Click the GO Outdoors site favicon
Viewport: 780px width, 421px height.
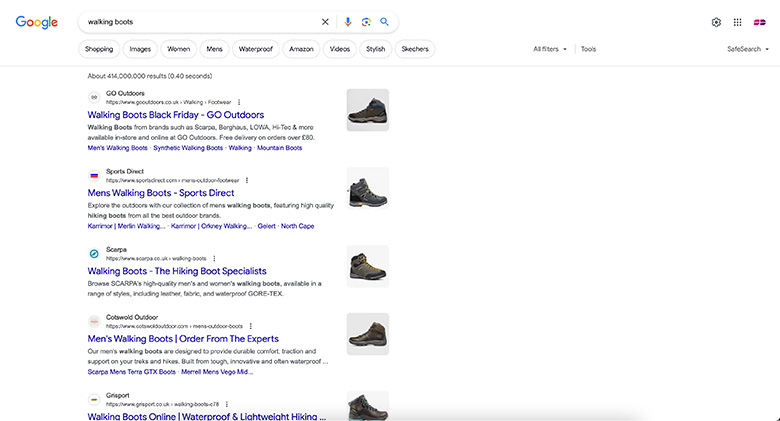pos(94,98)
